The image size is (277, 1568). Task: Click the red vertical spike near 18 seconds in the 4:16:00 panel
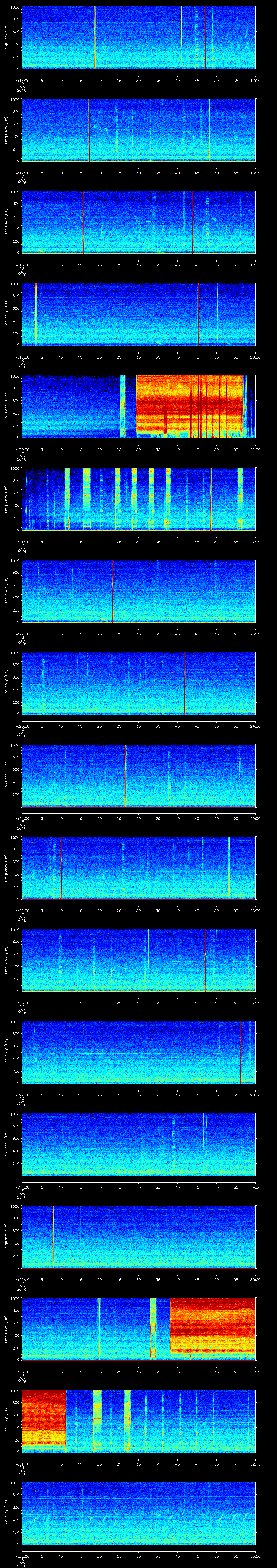(x=95, y=38)
